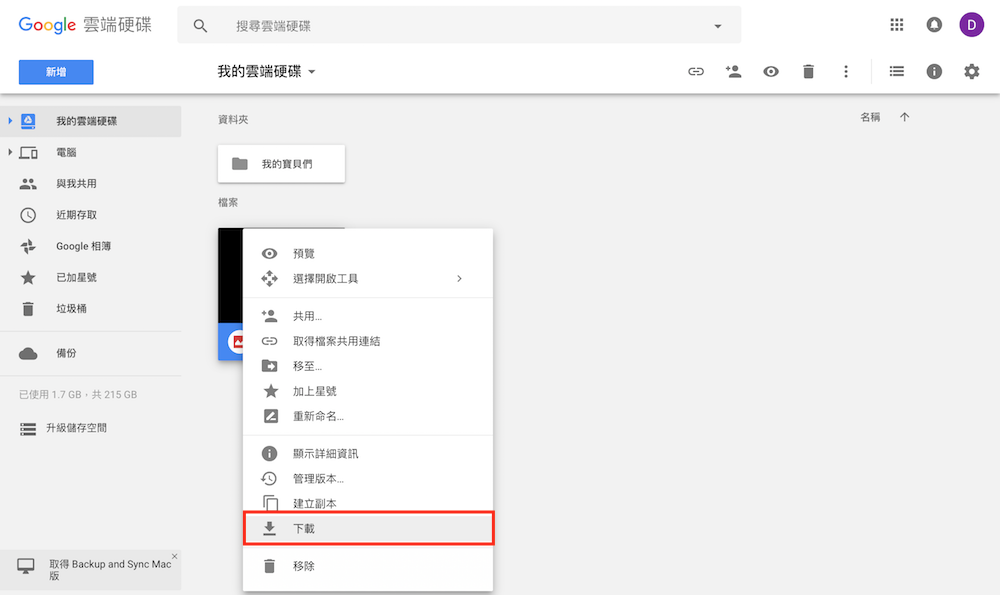Choose 建立副本 from the context menu
Image resolution: width=1000 pixels, height=595 pixels.
click(368, 503)
